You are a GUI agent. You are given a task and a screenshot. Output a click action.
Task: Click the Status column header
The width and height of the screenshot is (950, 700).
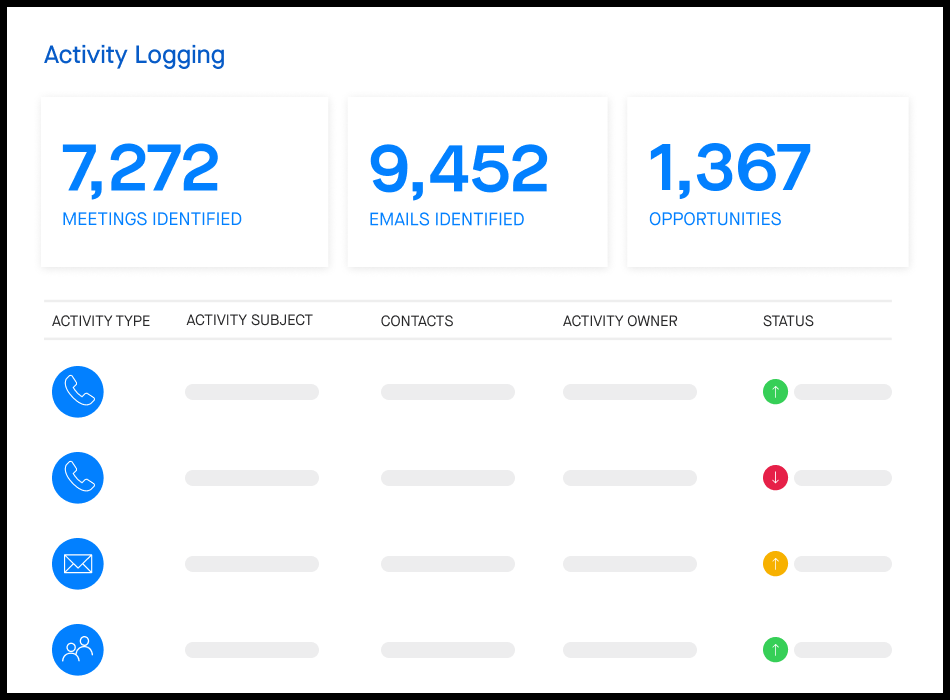(788, 321)
